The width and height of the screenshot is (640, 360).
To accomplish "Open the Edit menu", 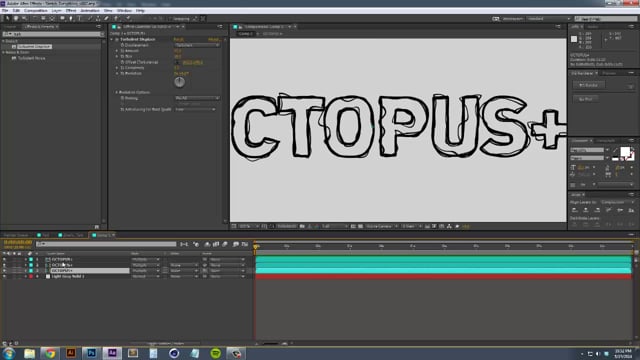I will click(16, 11).
